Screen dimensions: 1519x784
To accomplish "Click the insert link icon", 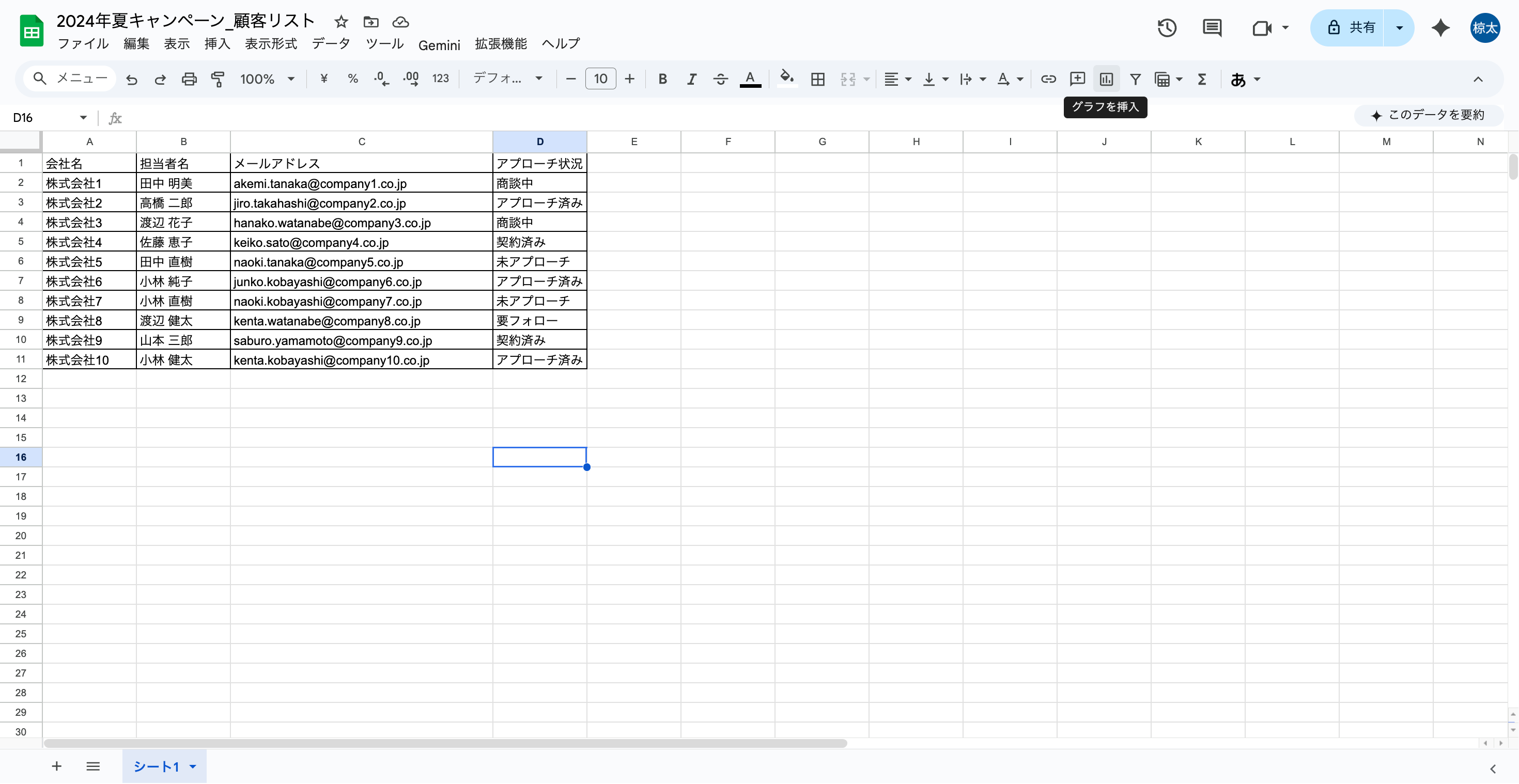I will coord(1048,79).
